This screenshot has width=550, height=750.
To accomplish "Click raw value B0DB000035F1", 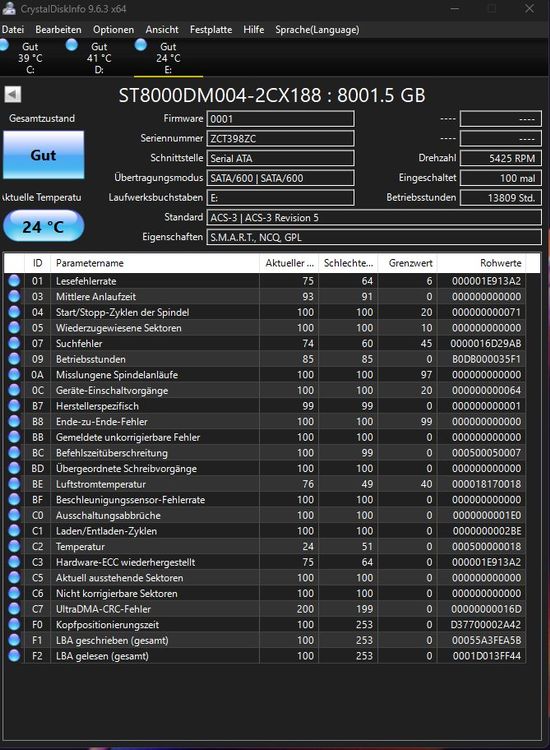I will pos(486,359).
